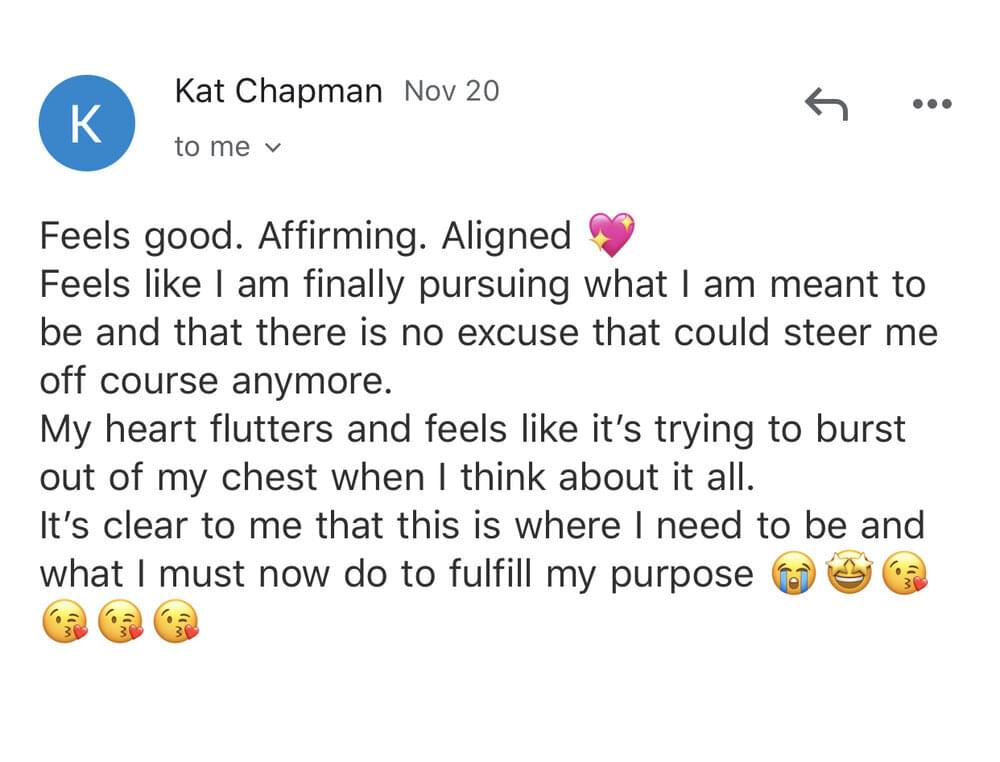Click the line starting 'It's clear to me'
The image size is (1000, 762).
tap(482, 526)
